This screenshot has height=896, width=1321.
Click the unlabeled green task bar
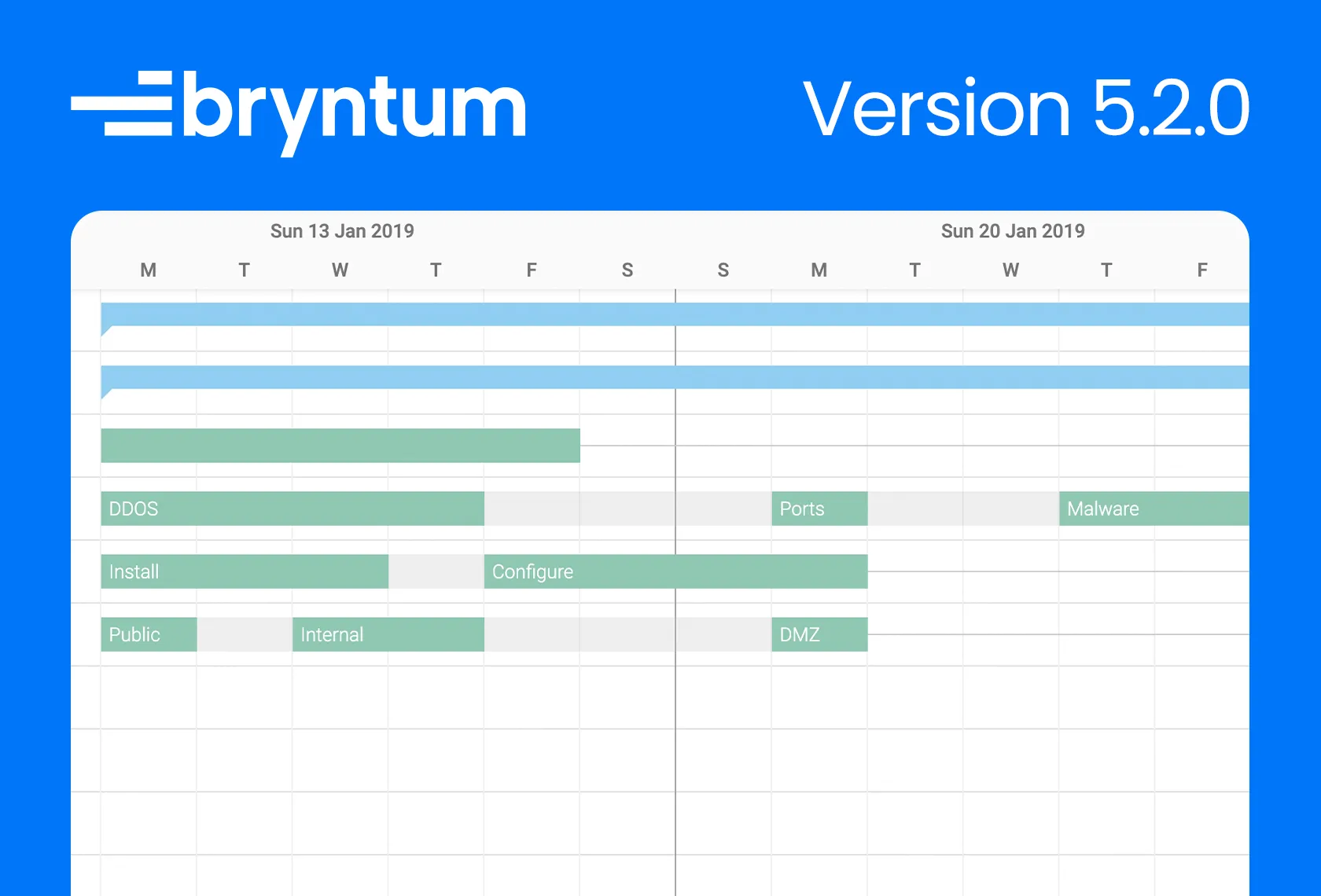click(340, 446)
